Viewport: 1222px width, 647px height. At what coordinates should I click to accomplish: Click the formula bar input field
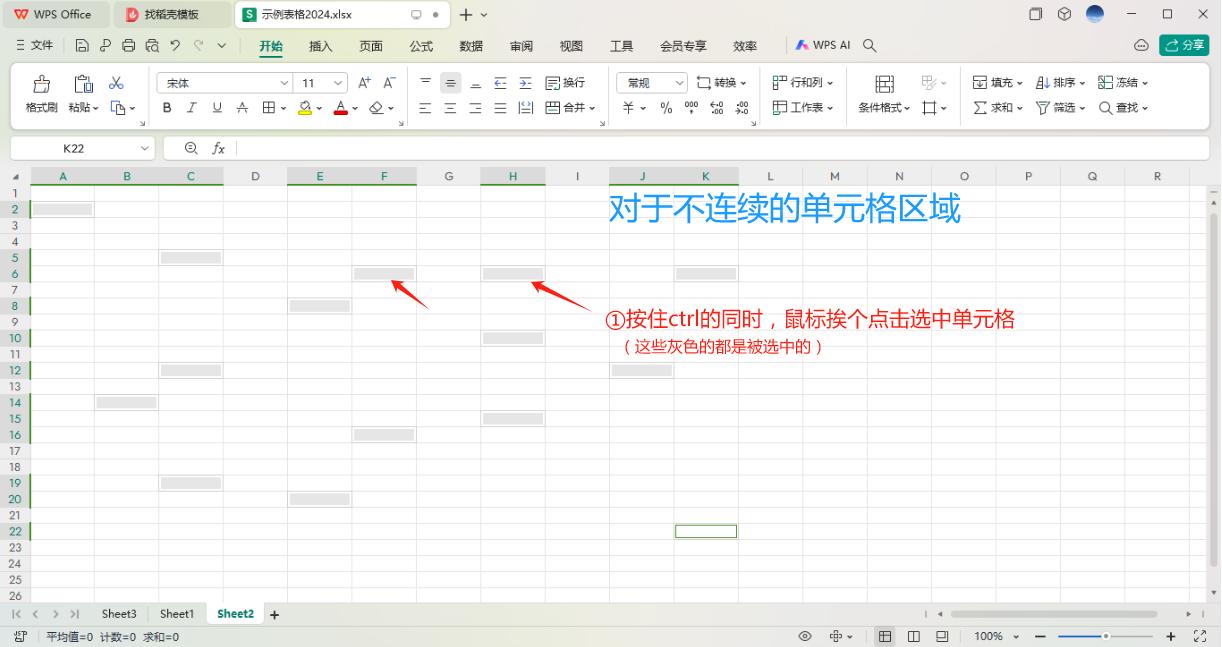click(x=722, y=148)
